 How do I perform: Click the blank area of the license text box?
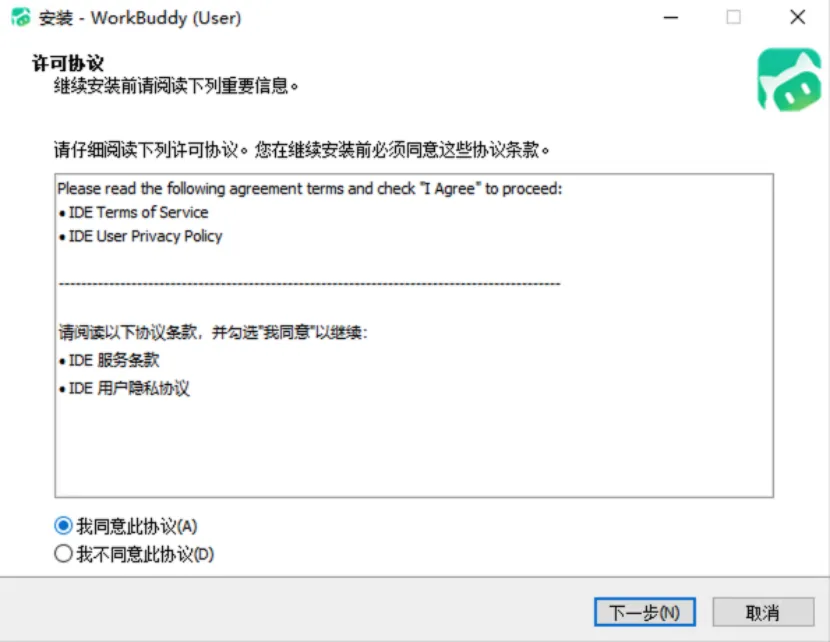point(414,445)
